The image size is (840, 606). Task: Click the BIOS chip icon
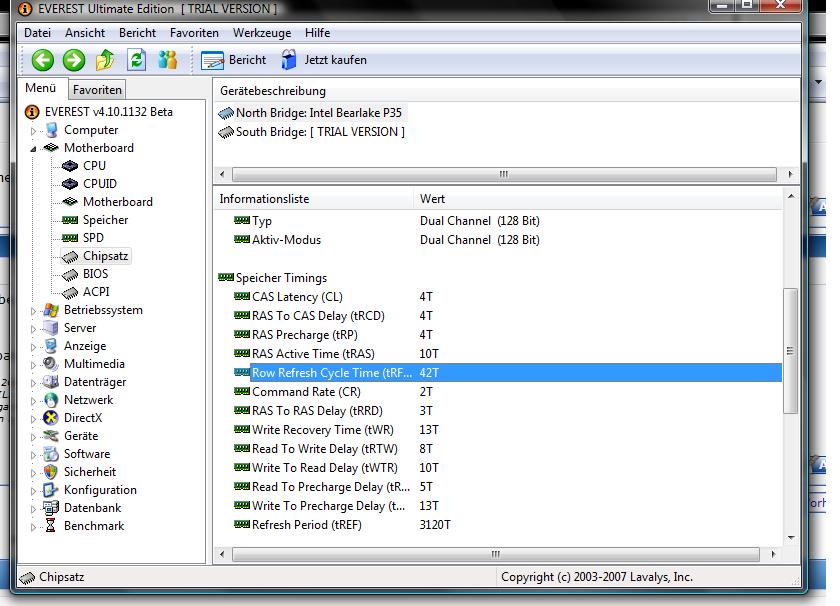point(70,275)
